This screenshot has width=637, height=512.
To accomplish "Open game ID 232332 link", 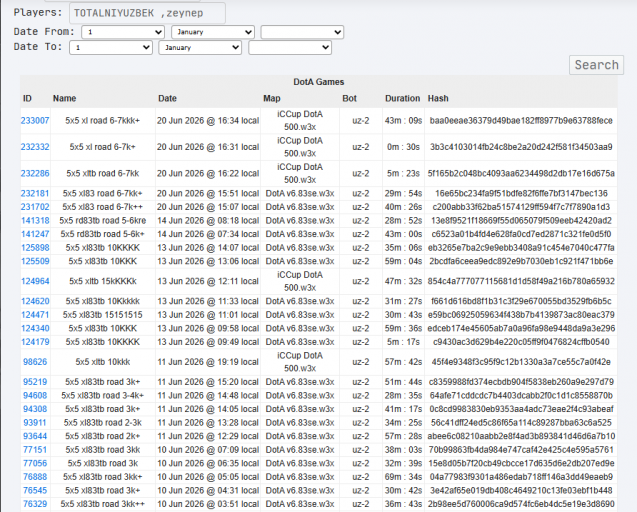I will 35,147.
